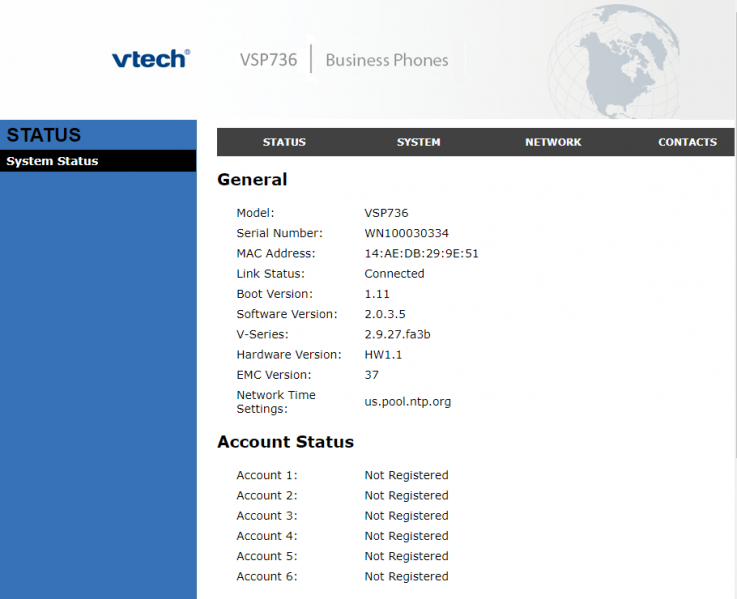Click the Account 1 Not Registered status
The height and width of the screenshot is (599, 737).
click(407, 475)
